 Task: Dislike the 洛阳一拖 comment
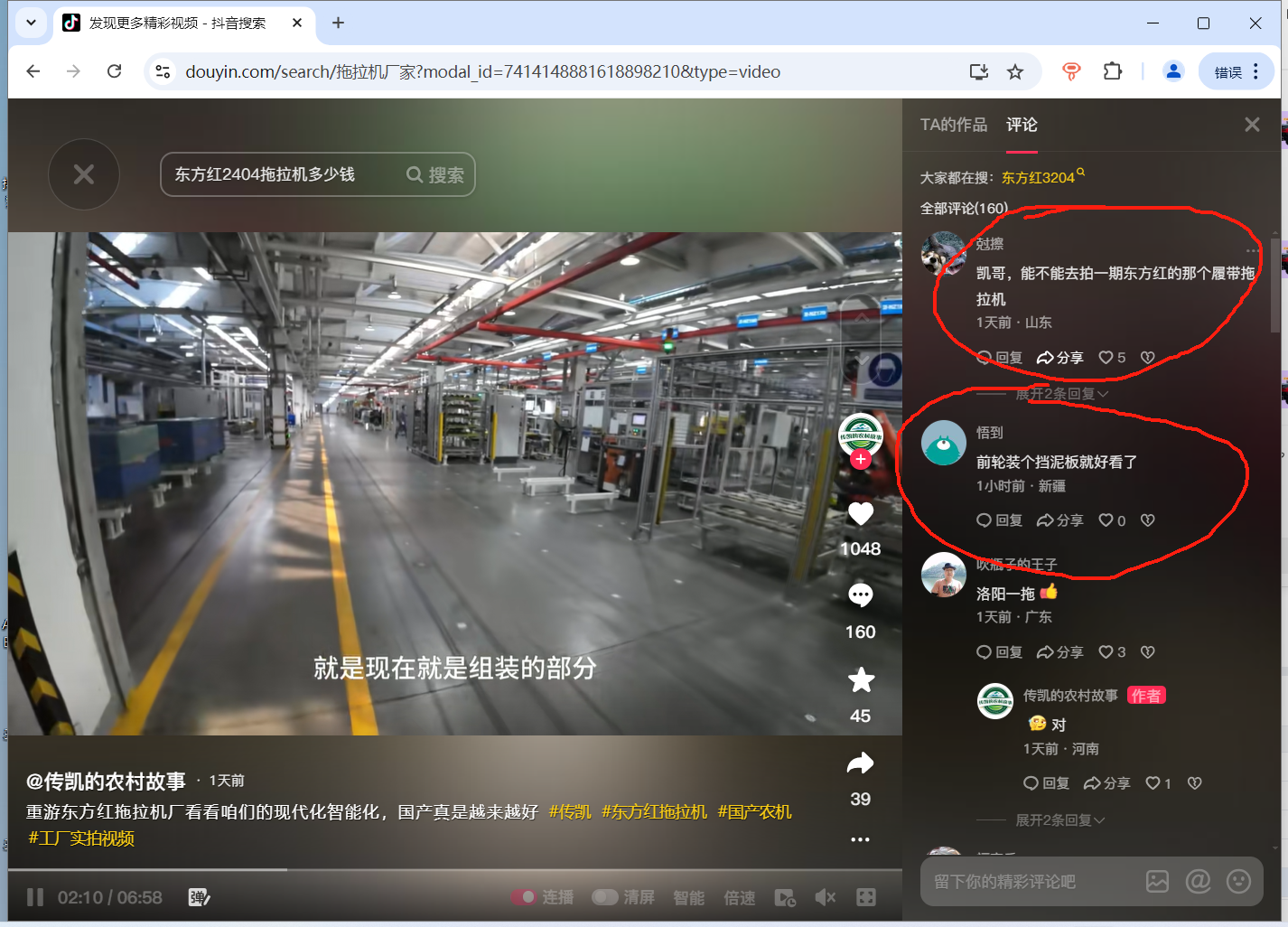point(1148,652)
